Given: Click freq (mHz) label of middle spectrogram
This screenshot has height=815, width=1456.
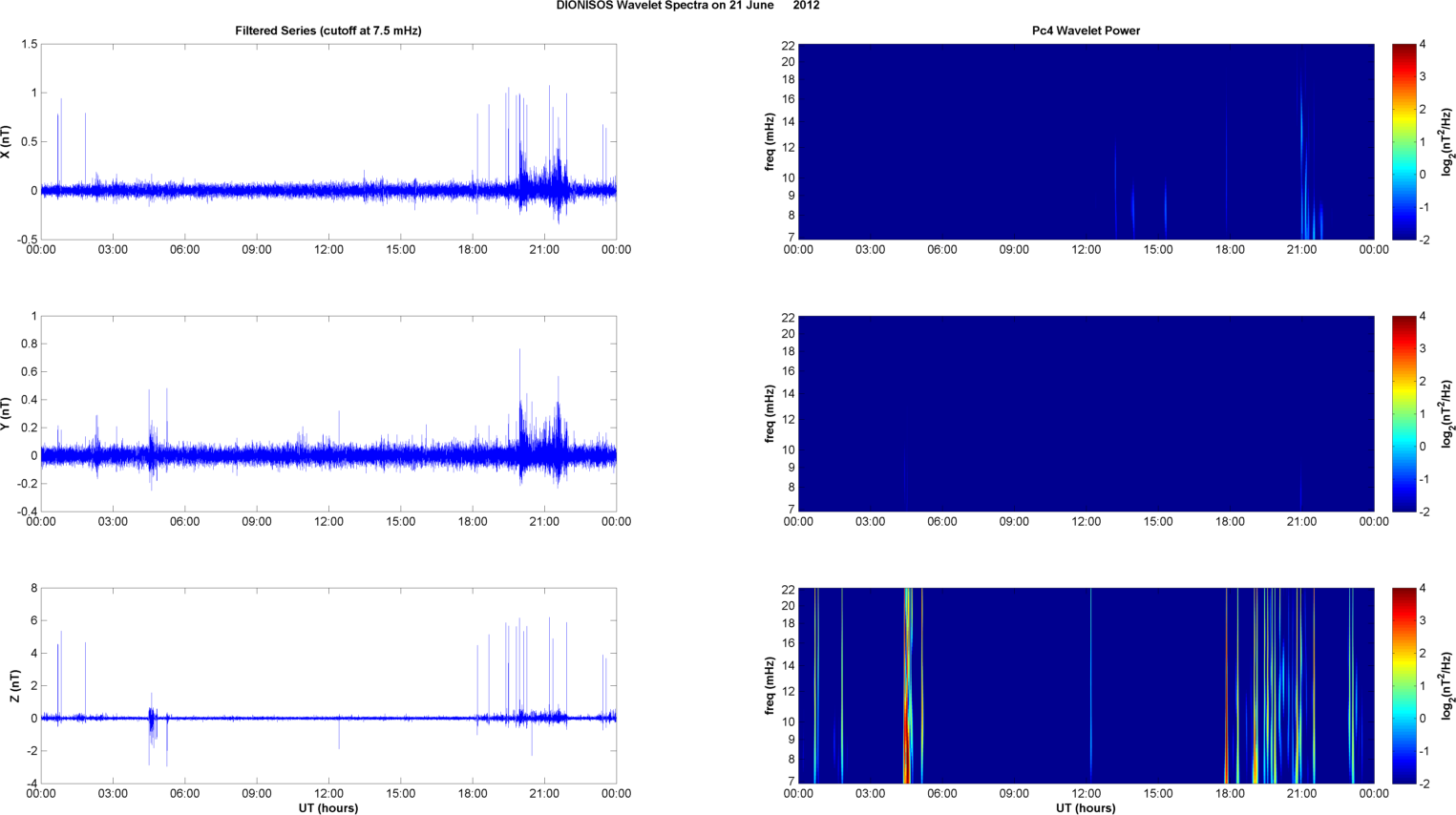Looking at the screenshot, I should click(x=770, y=414).
